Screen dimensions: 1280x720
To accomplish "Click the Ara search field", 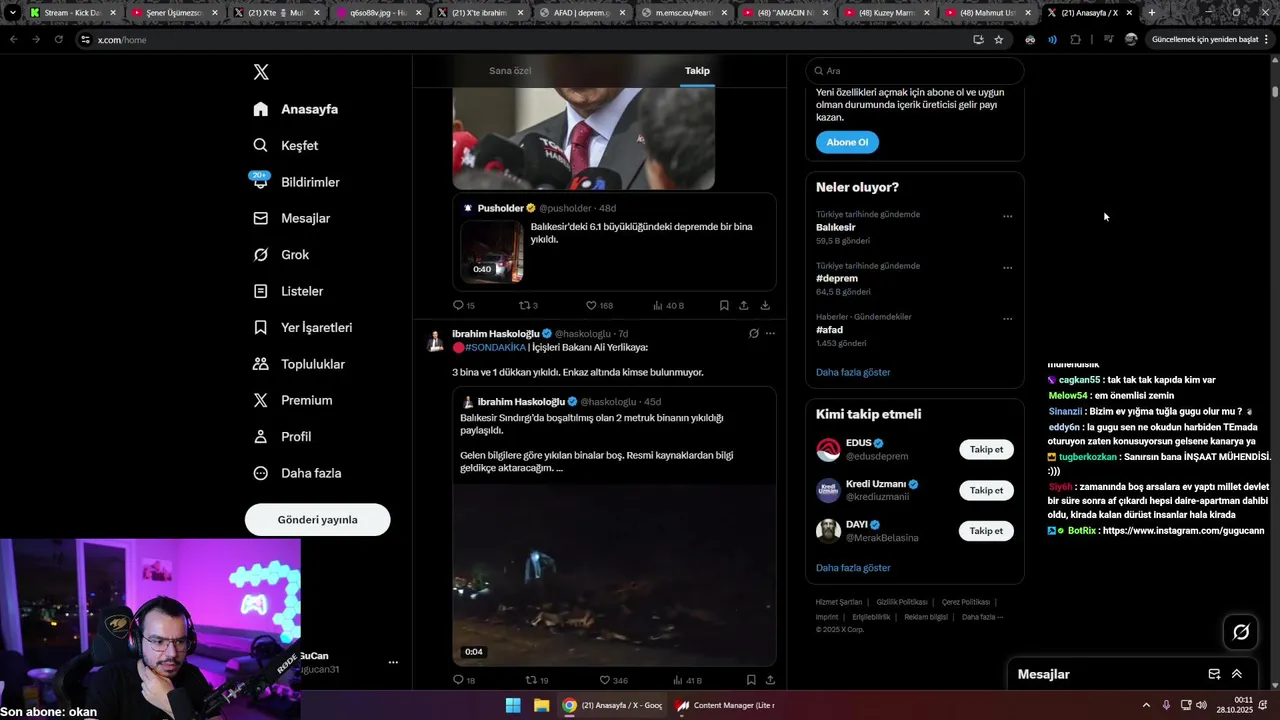I will 914,71.
